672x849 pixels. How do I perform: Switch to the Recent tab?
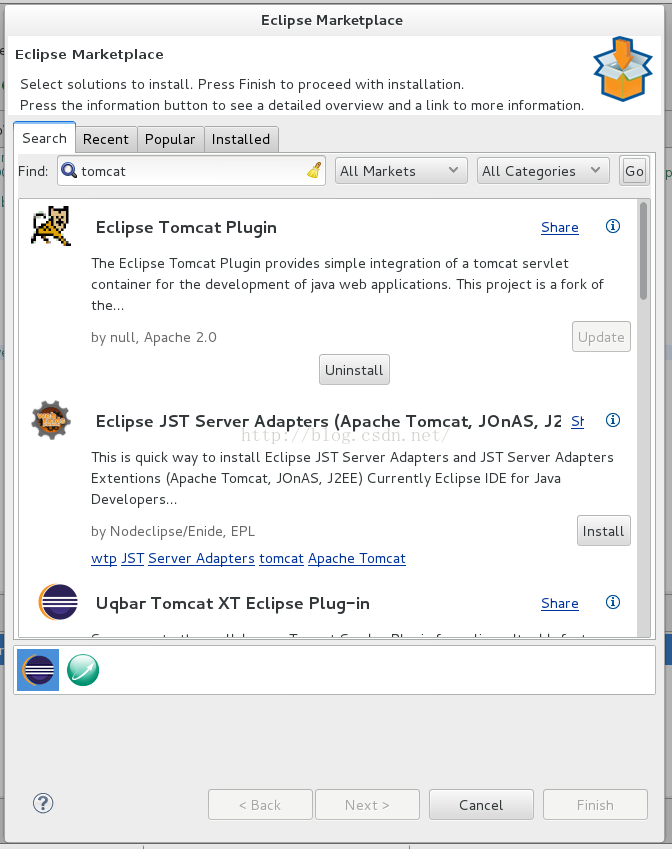point(106,139)
